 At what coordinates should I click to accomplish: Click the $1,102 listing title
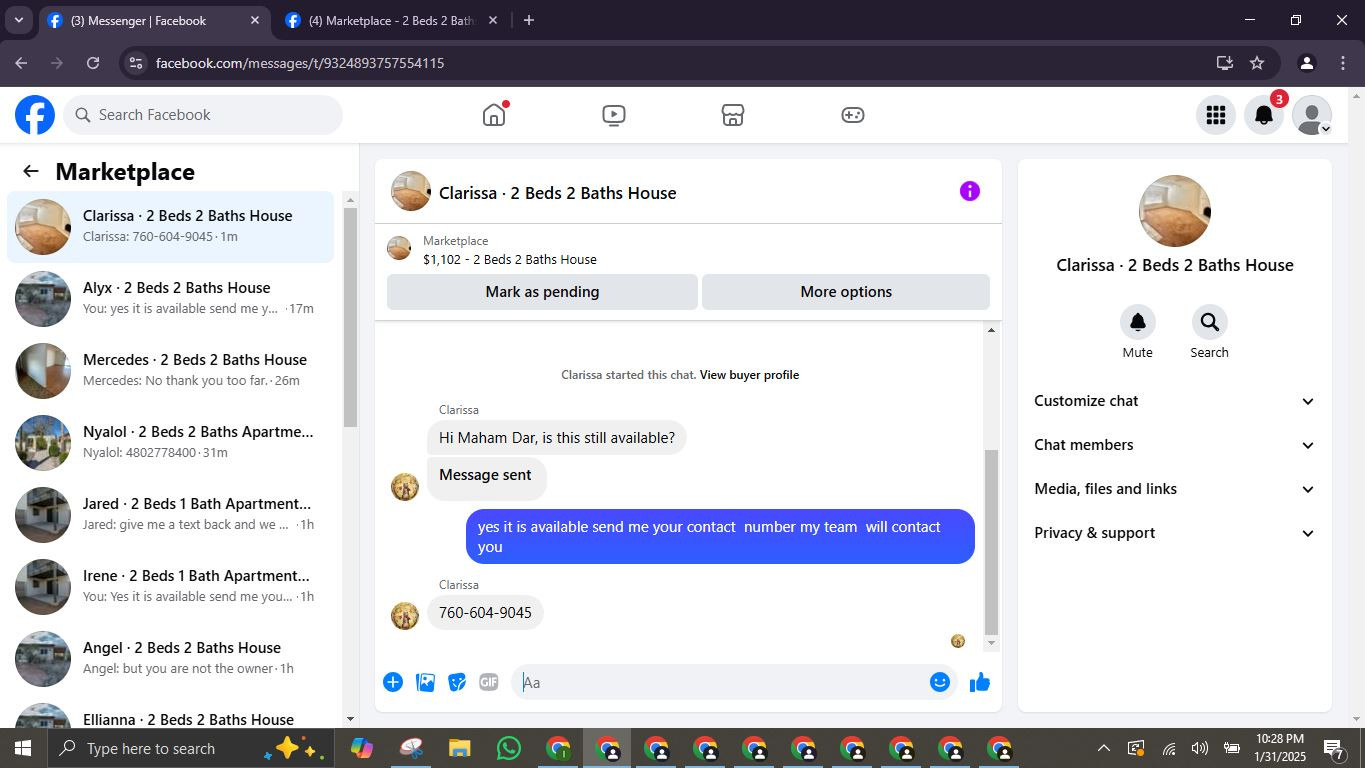510,259
